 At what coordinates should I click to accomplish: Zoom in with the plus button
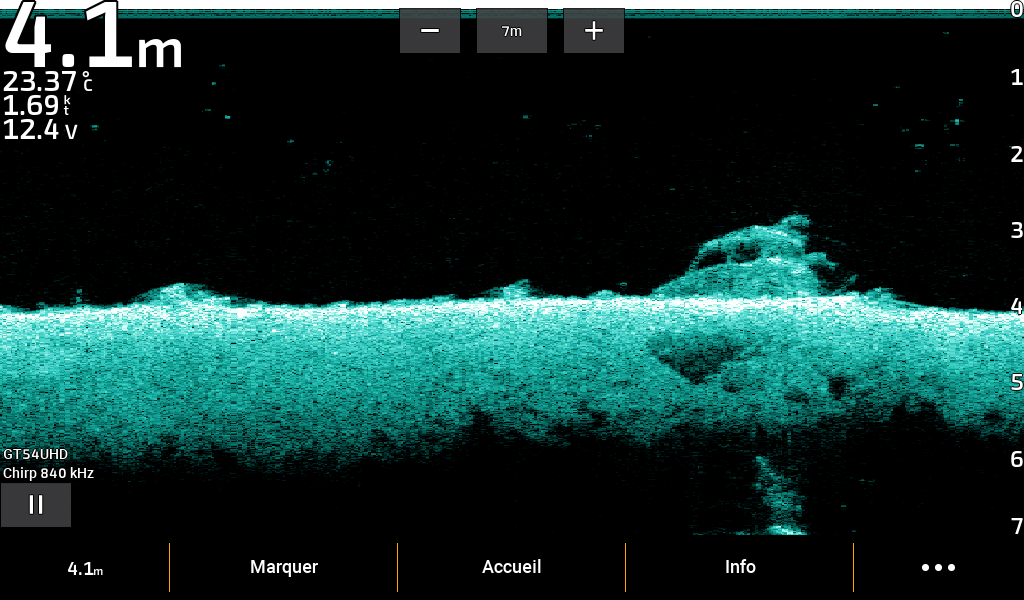(x=594, y=31)
